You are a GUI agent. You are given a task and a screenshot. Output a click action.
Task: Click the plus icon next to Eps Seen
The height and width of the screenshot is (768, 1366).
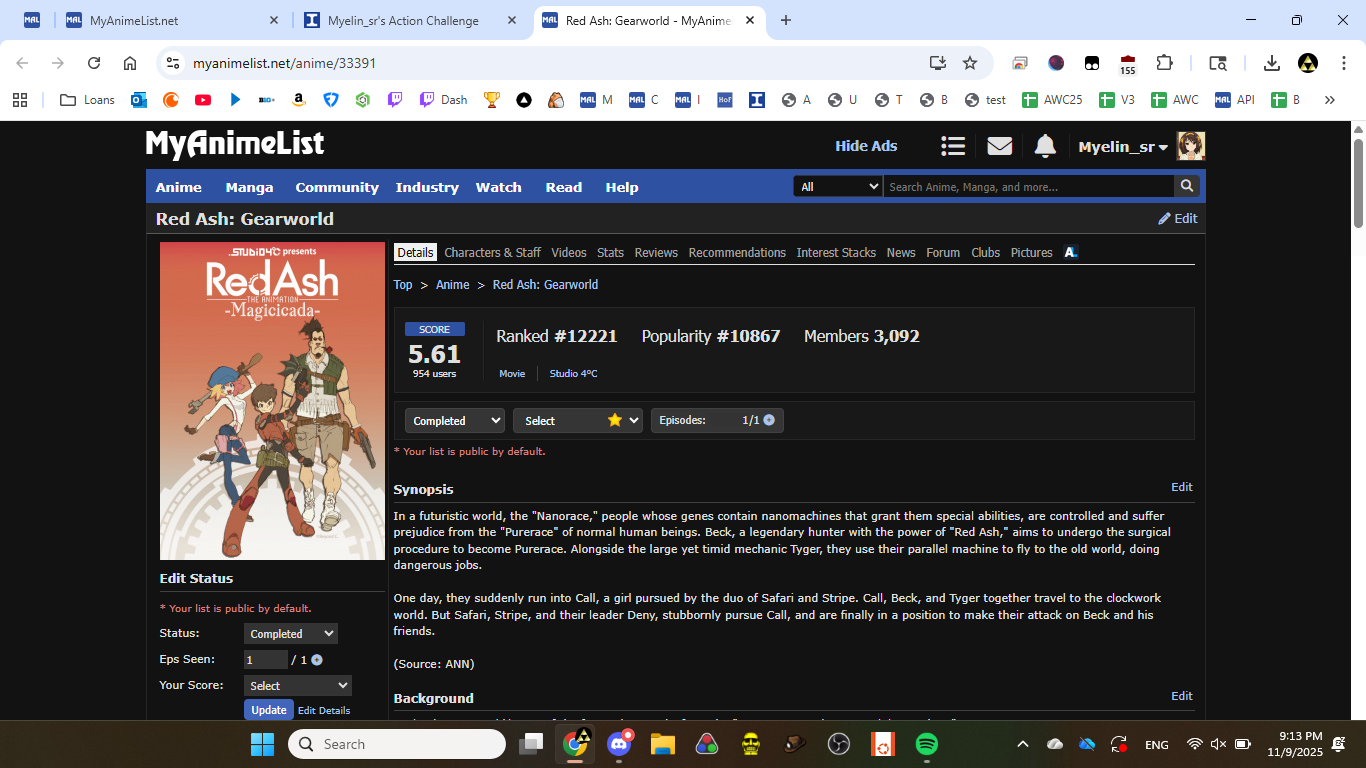tap(317, 660)
